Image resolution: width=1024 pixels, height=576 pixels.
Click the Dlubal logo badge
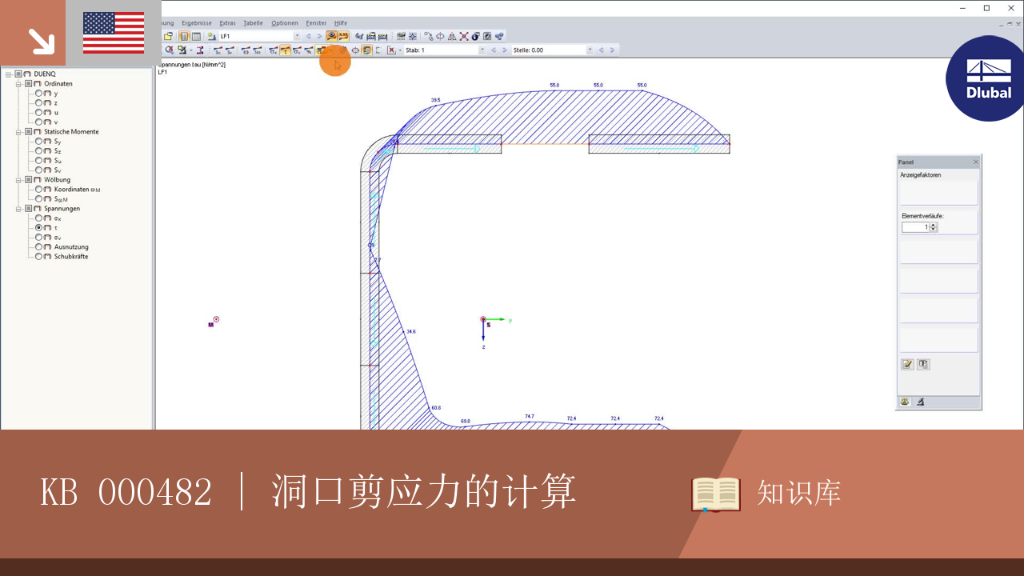tap(987, 79)
